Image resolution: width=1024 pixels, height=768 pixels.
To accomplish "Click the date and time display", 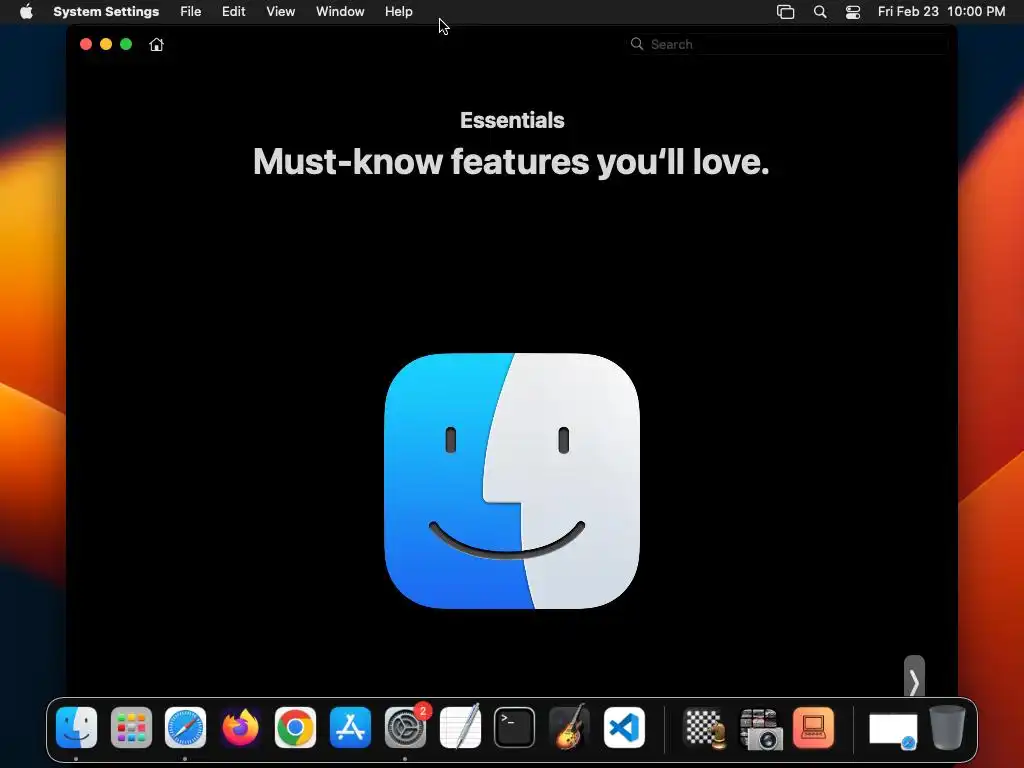I will pos(941,12).
